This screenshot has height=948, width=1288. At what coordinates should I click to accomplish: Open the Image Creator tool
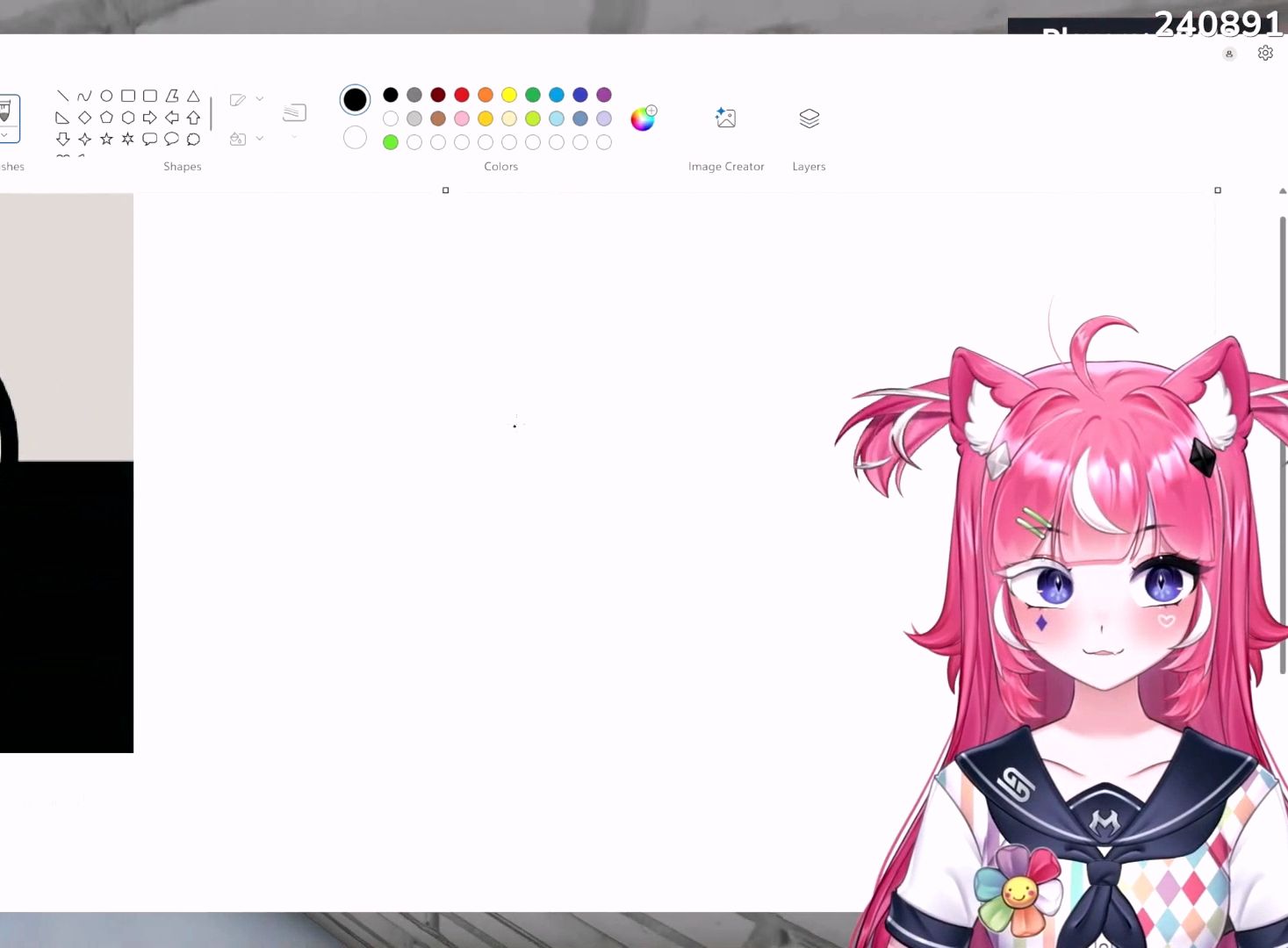click(726, 118)
